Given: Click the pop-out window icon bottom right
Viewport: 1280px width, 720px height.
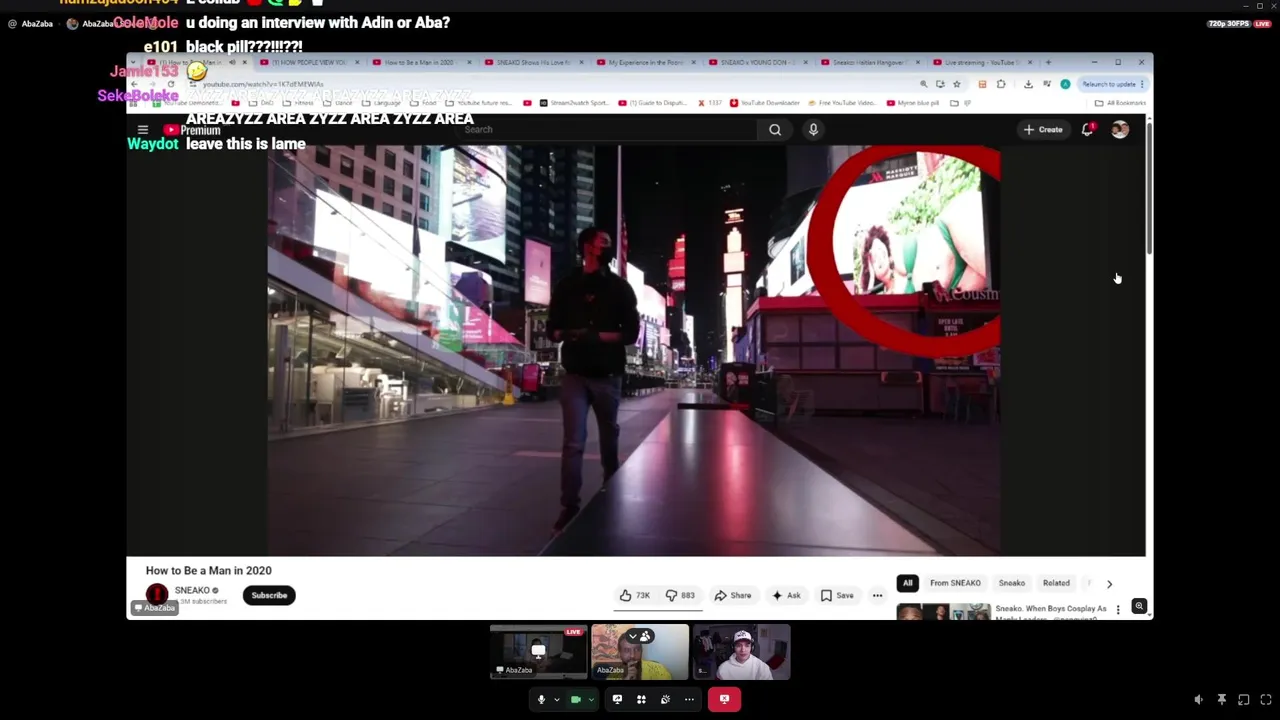Looking at the screenshot, I should pos(1243,700).
